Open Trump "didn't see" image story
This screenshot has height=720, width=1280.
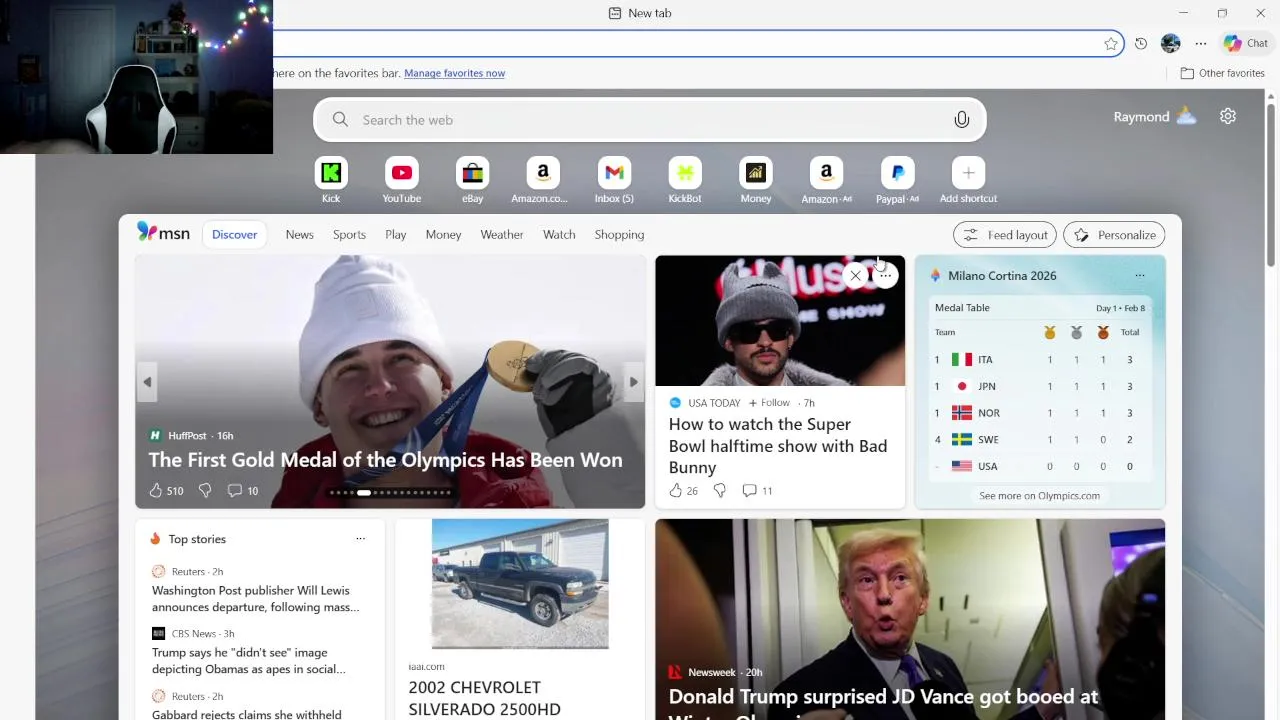point(249,661)
